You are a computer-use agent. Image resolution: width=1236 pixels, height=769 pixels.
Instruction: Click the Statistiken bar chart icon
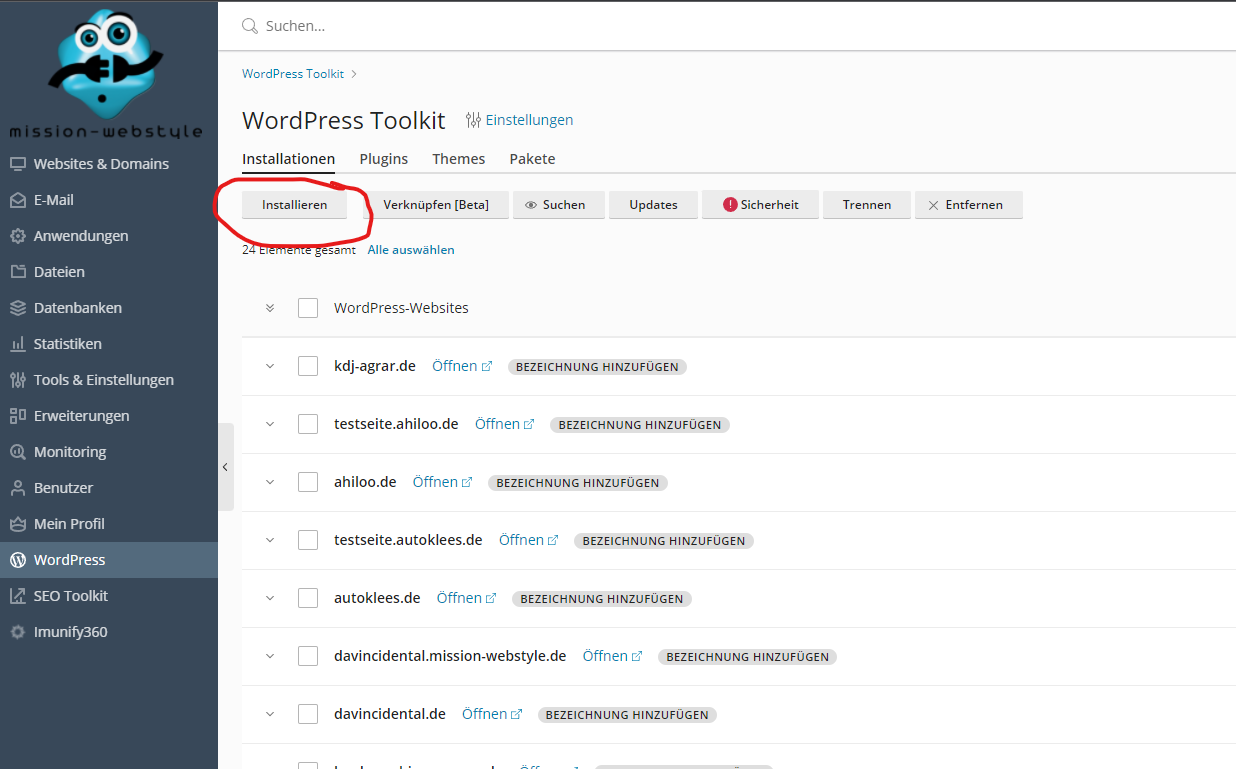coord(18,344)
